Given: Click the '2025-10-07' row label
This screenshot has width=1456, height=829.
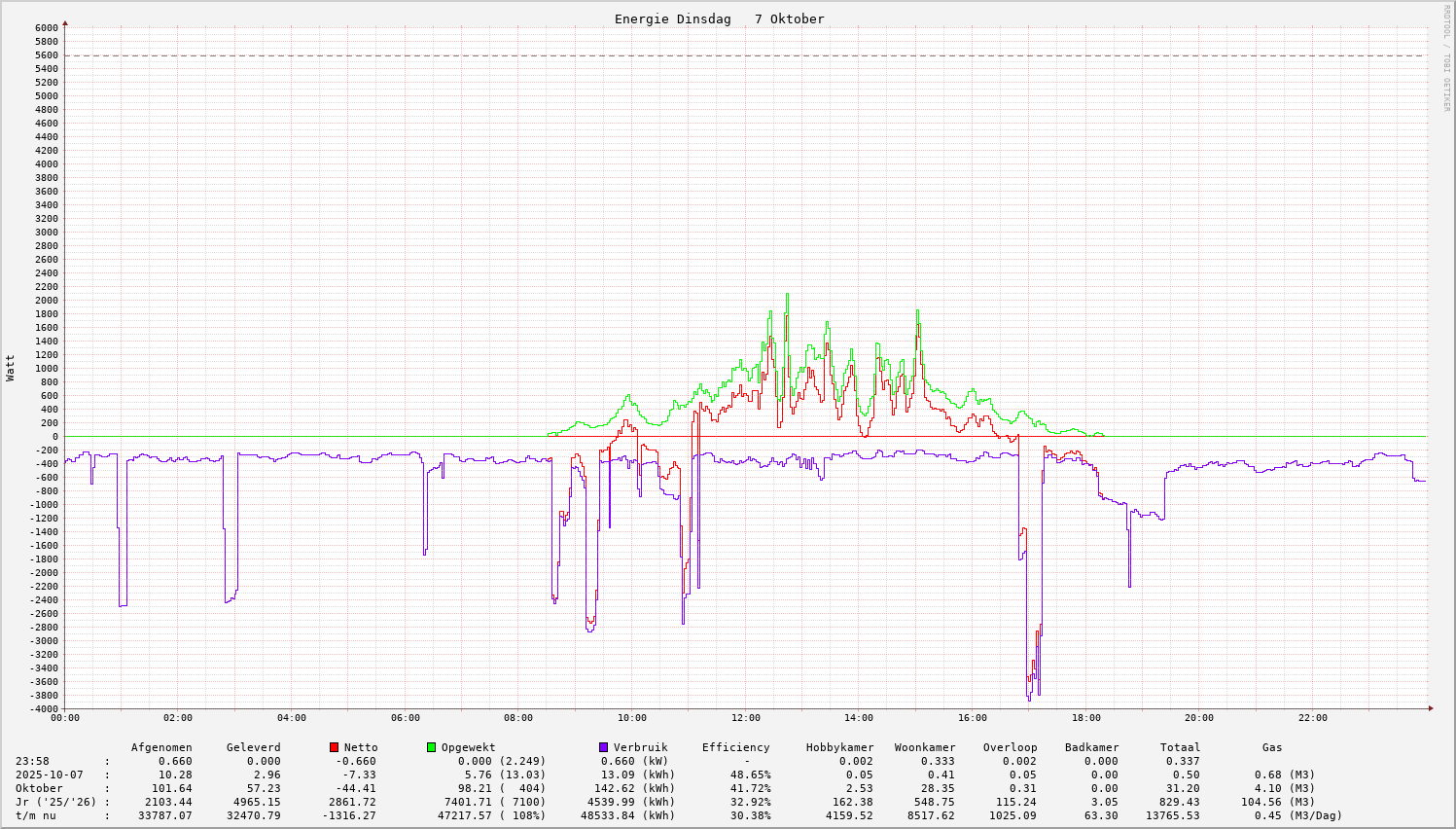Looking at the screenshot, I should (49, 775).
